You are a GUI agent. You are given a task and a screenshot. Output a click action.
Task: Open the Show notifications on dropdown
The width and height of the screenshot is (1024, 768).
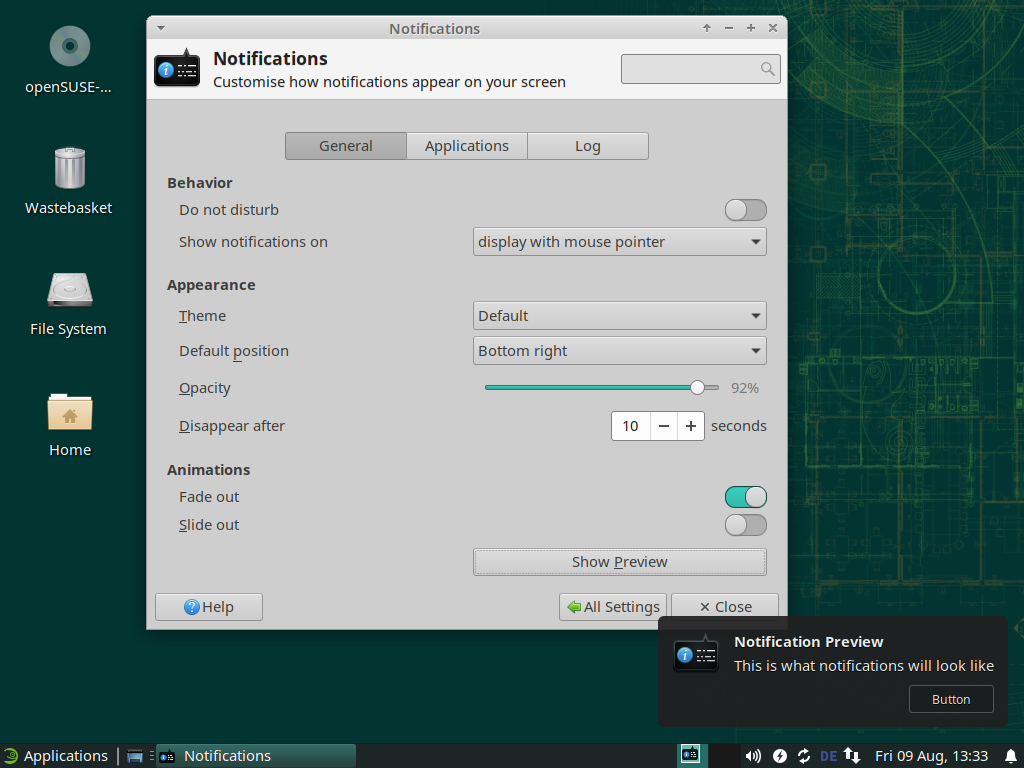pos(619,242)
